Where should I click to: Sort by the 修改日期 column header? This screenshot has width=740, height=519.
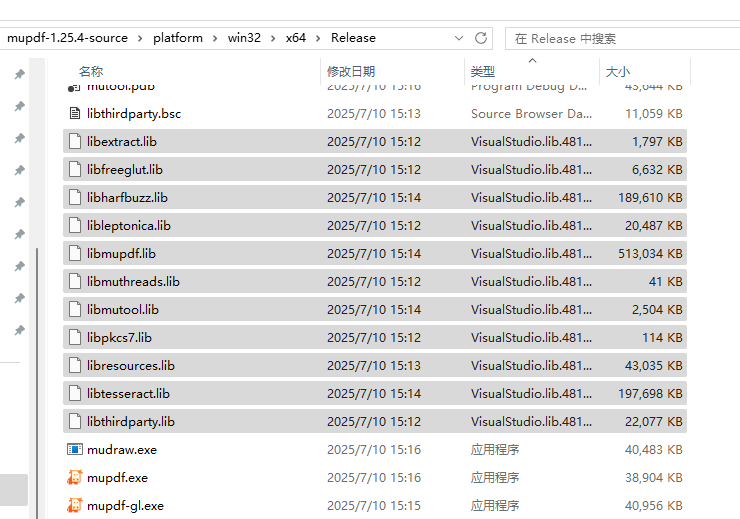(351, 72)
